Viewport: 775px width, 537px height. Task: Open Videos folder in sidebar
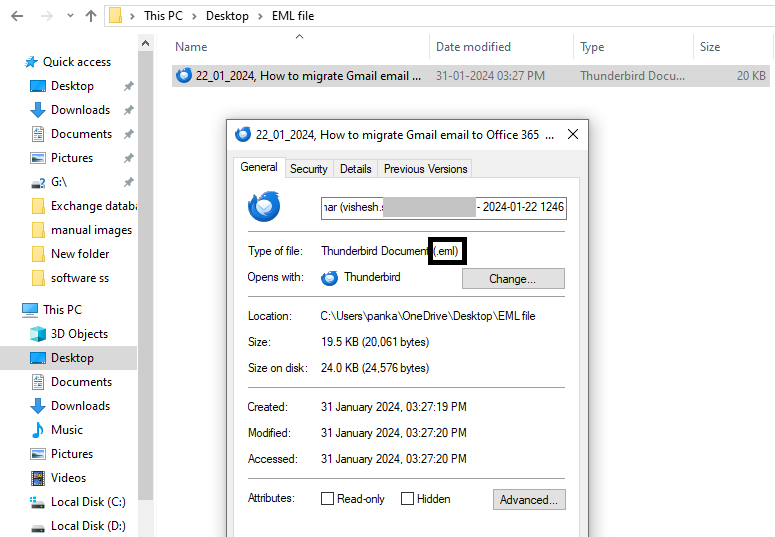tap(68, 478)
